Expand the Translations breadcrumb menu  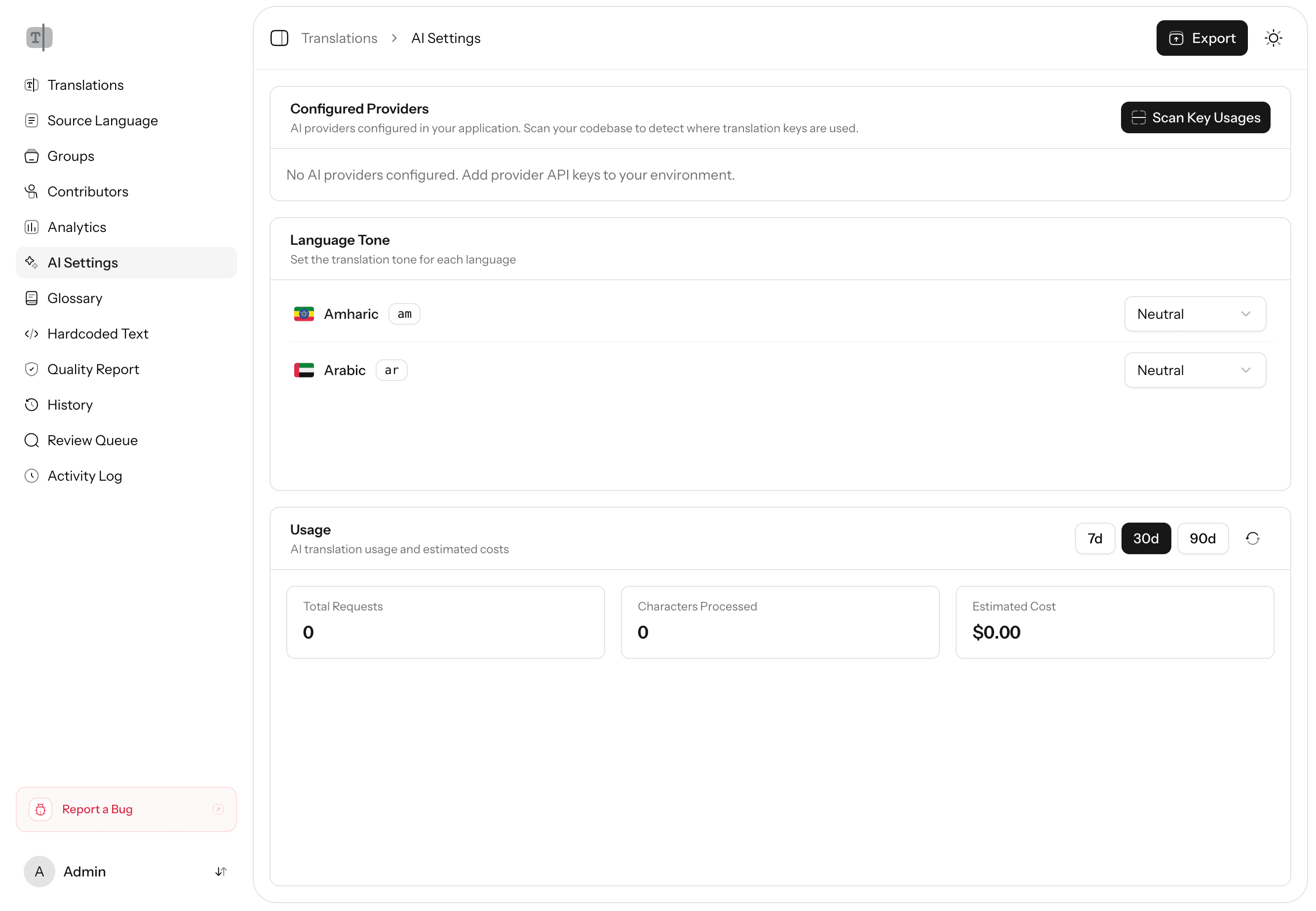click(x=340, y=38)
